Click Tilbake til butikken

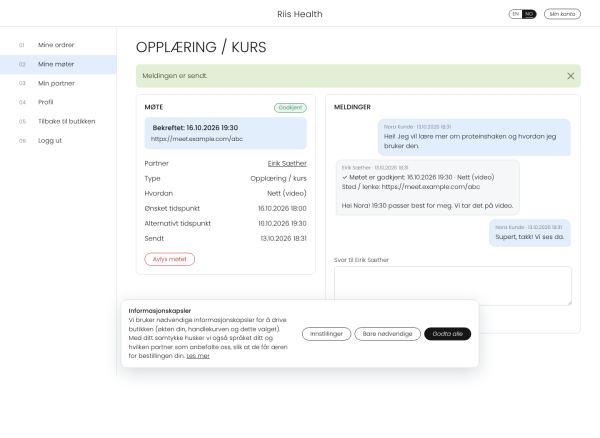[58, 121]
